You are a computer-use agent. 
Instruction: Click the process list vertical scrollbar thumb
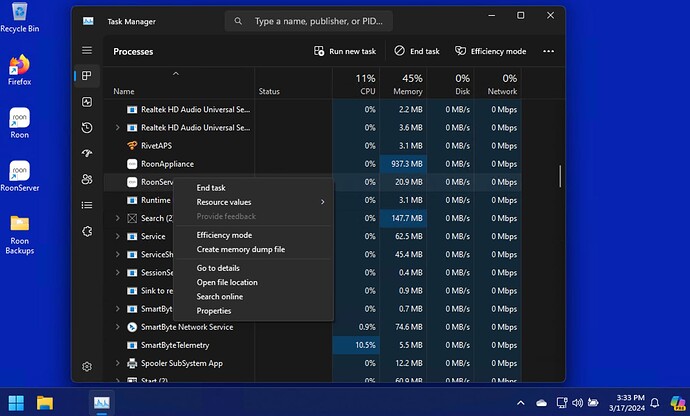point(560,176)
